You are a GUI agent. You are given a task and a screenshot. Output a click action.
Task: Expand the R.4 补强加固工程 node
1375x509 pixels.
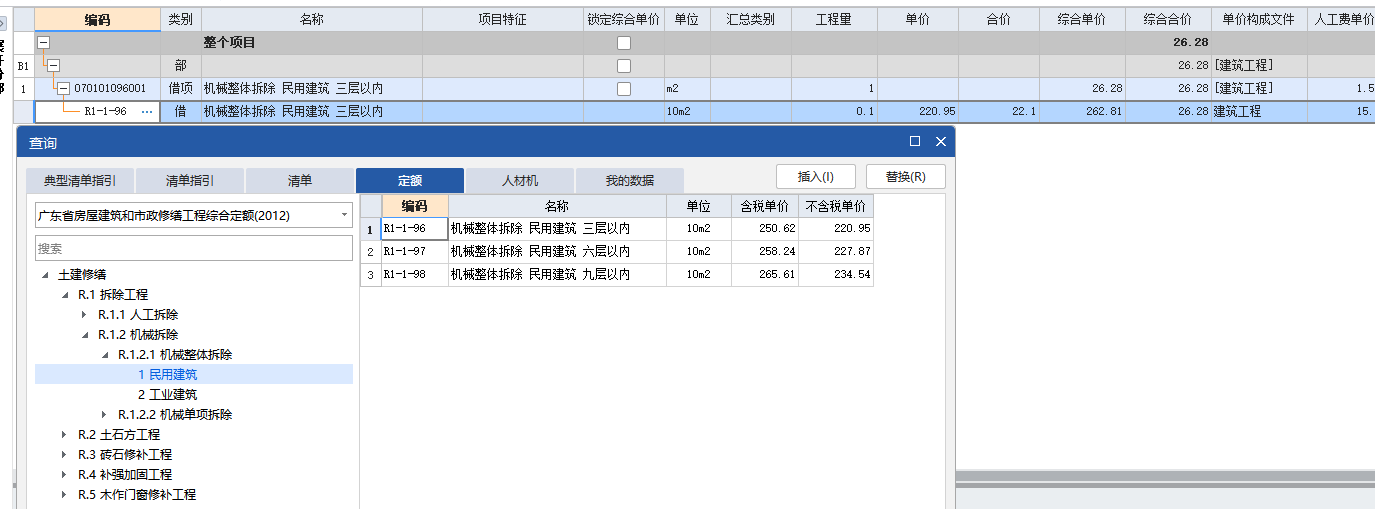click(64, 475)
